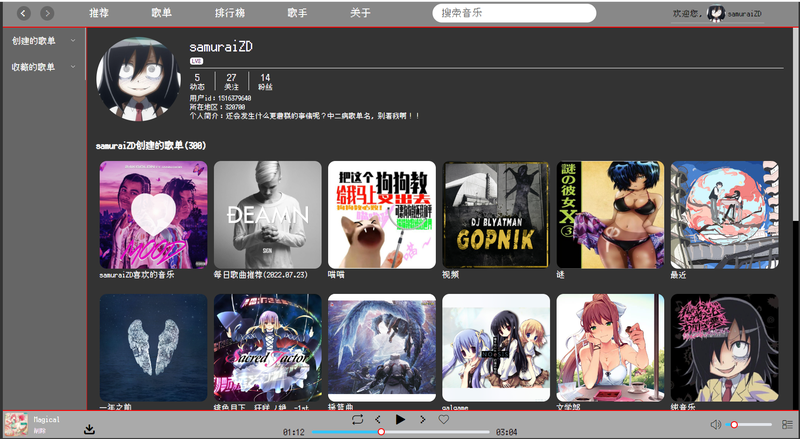
Task: View the 27 关注 following list
Action: point(231,82)
